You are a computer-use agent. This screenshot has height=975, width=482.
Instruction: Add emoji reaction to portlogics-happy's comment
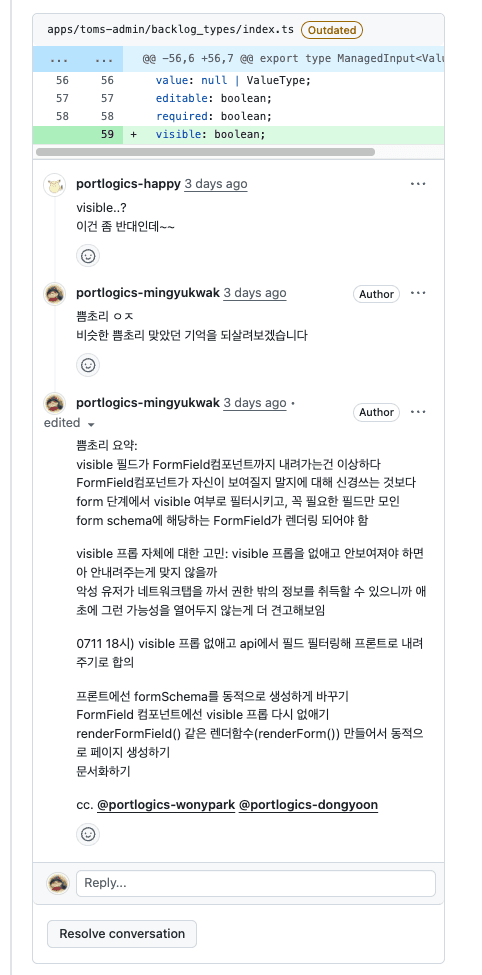pos(88,256)
